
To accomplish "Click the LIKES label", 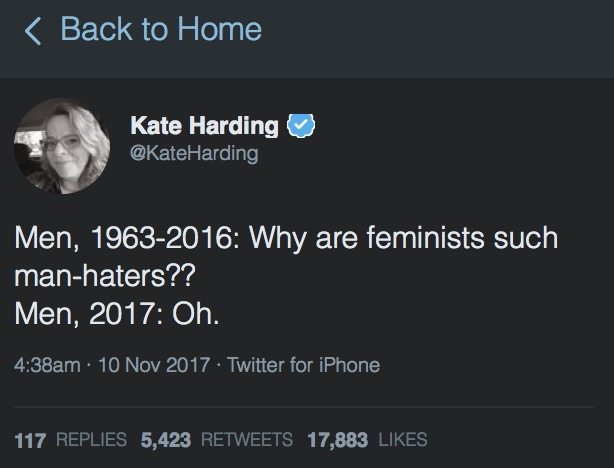I will pyautogui.click(x=404, y=439).
